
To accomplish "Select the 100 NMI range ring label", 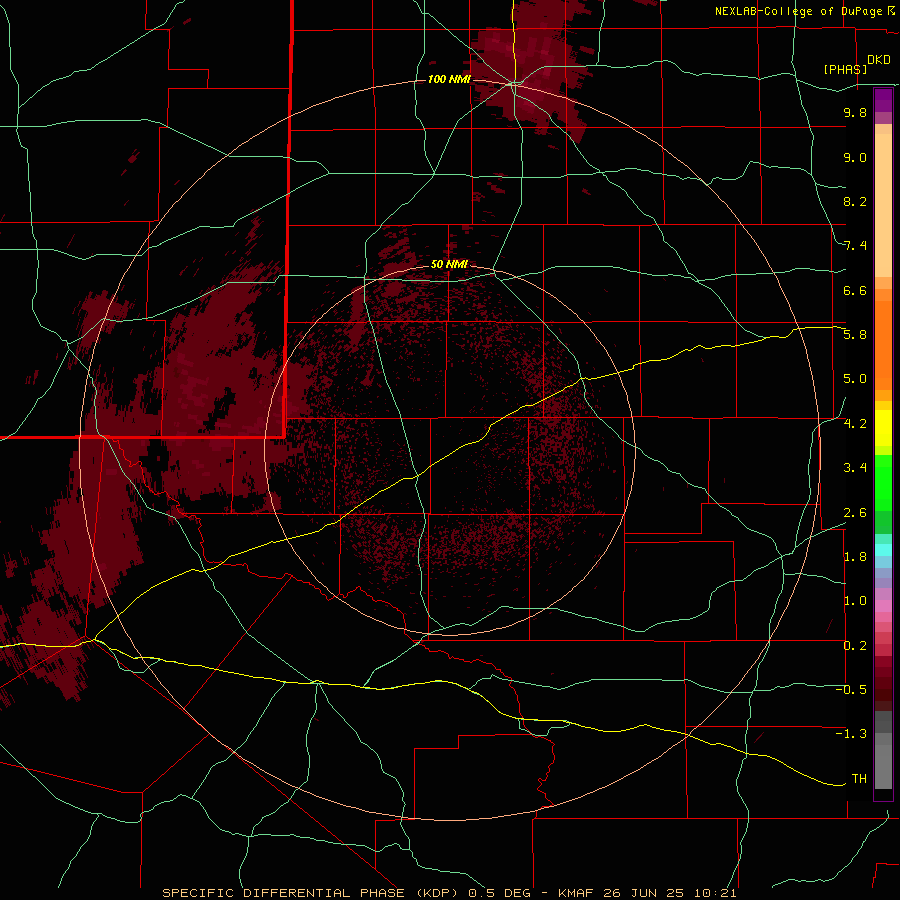I will [449, 79].
